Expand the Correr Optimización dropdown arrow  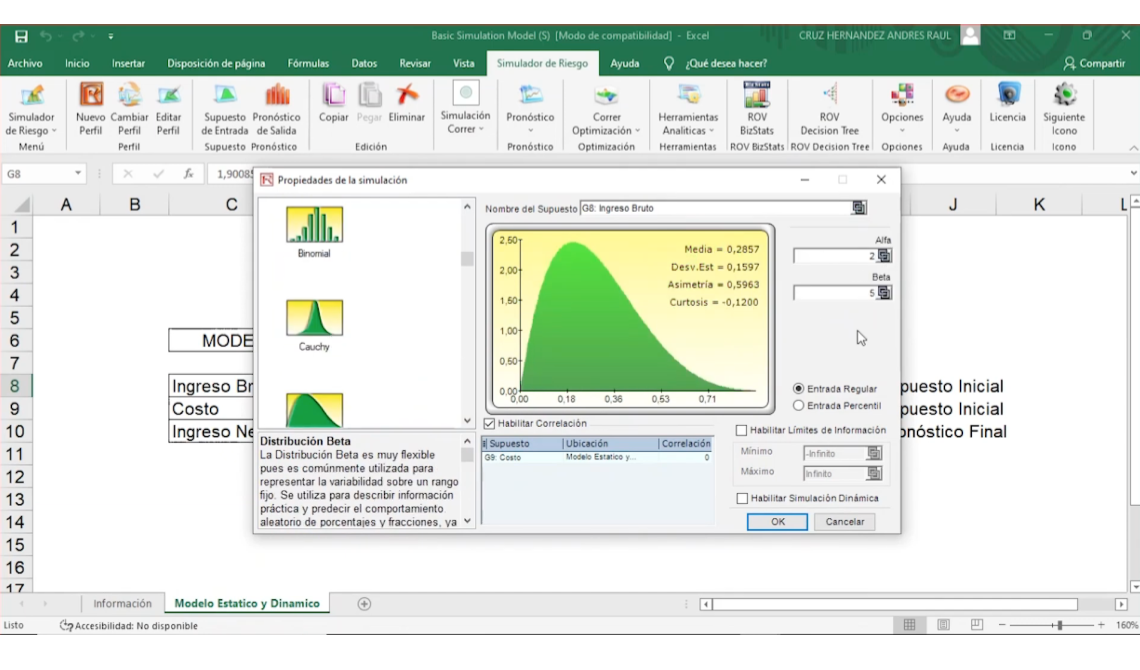(638, 131)
